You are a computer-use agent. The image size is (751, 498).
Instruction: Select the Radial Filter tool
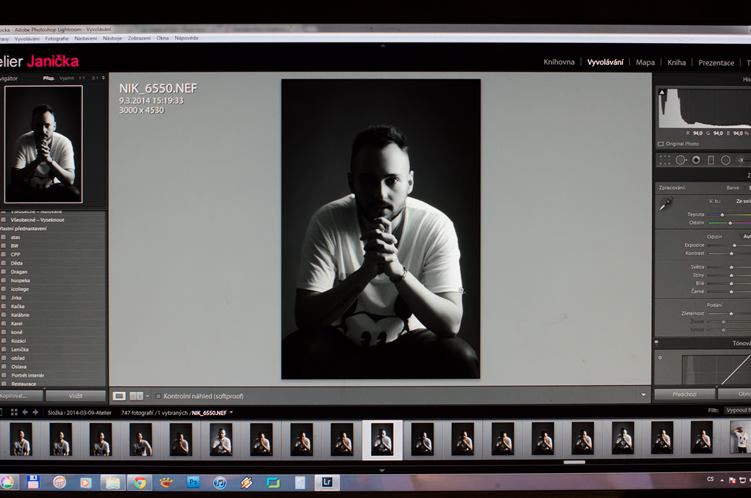click(x=726, y=160)
